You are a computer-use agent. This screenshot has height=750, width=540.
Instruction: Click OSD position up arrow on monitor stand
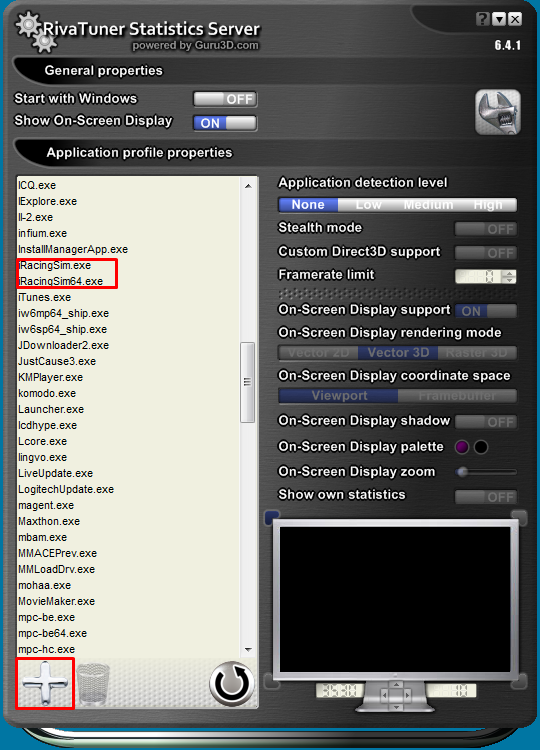pyautogui.click(x=396, y=685)
